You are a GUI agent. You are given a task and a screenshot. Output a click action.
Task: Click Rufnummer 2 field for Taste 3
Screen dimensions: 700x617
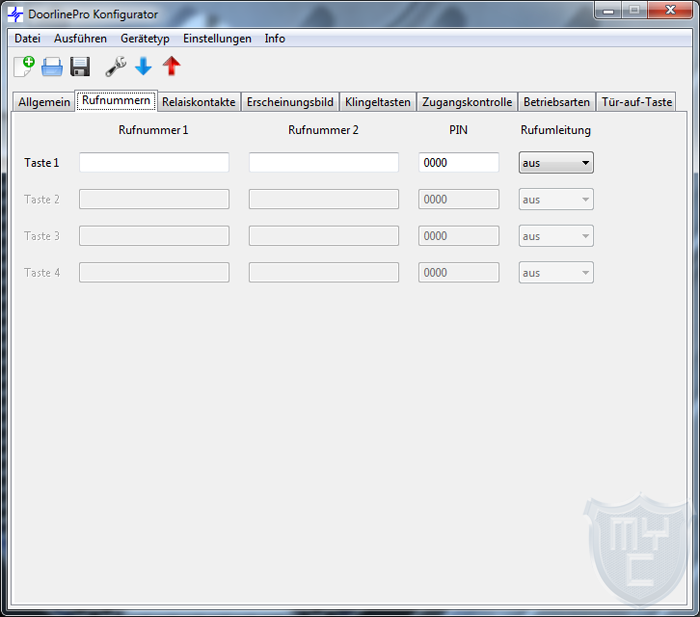[x=324, y=236]
